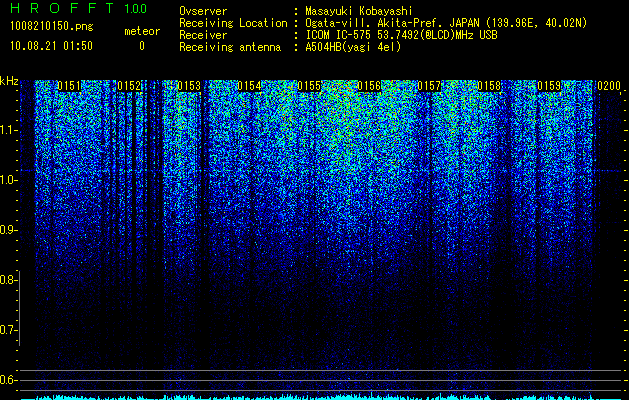
Task: Click the 1.0.0 version number
Action: point(135,8)
